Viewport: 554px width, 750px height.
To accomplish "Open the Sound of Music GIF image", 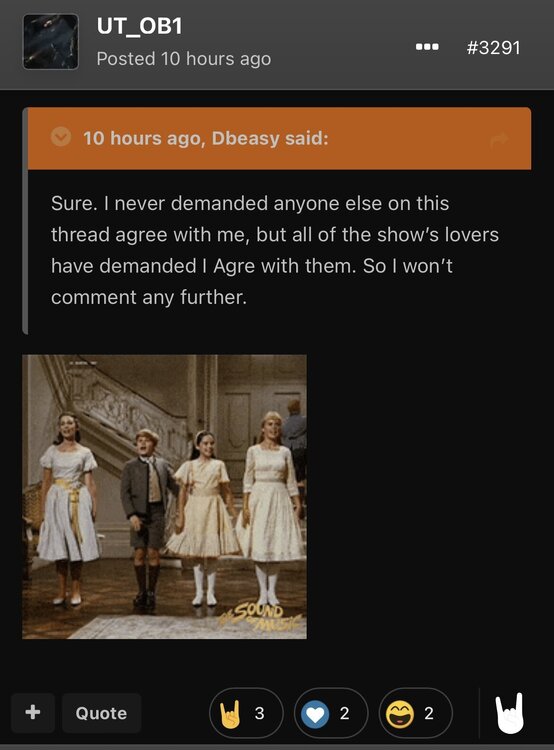I will (164, 496).
